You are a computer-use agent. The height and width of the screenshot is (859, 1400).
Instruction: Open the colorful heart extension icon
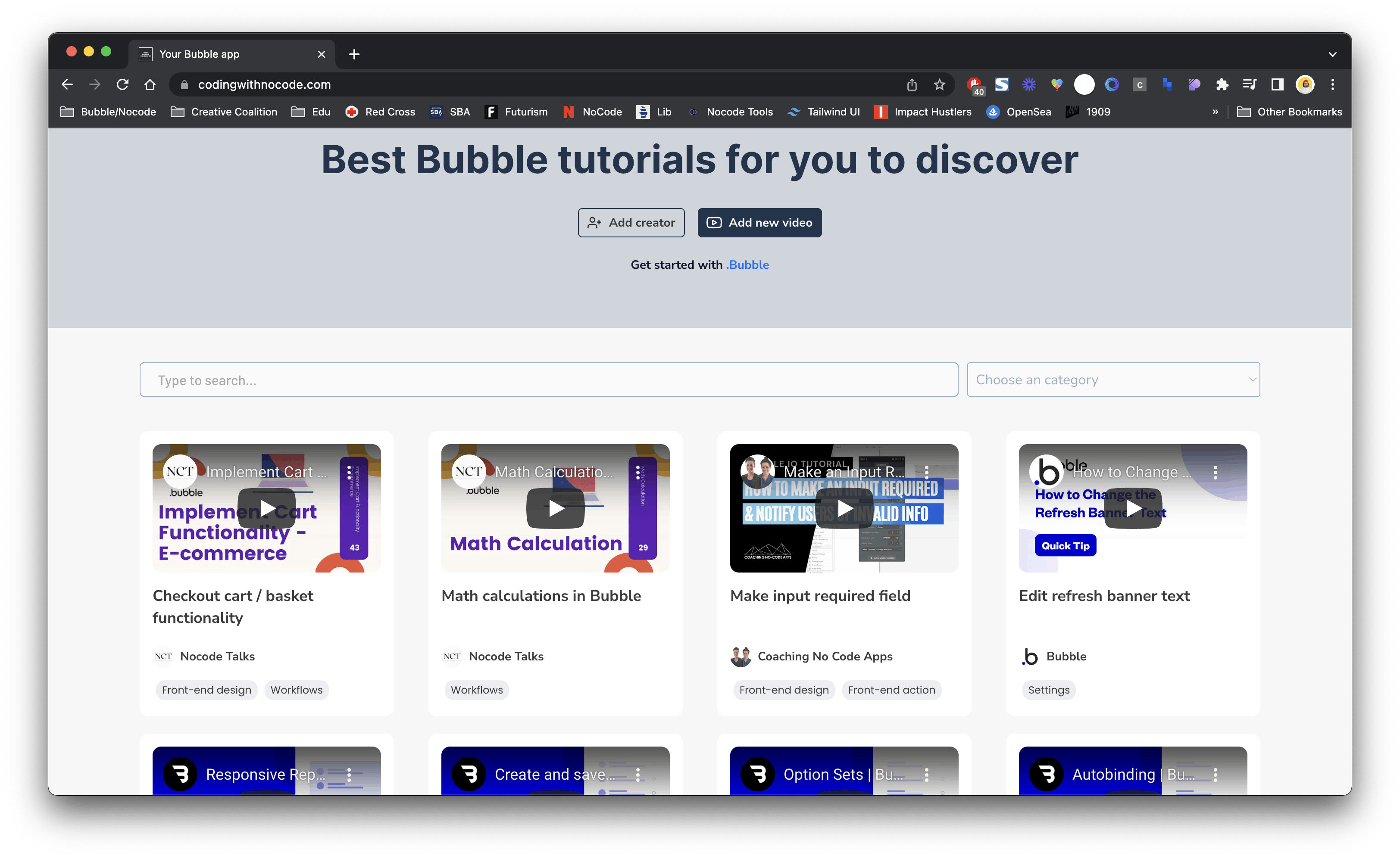pyautogui.click(x=1056, y=84)
